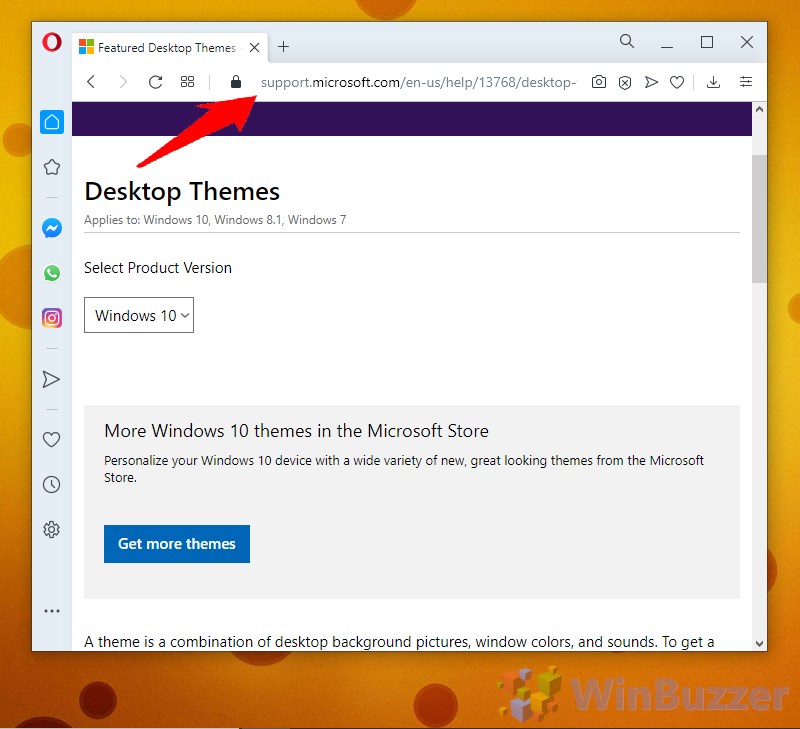Click More Windows 10 themes heading

296,431
